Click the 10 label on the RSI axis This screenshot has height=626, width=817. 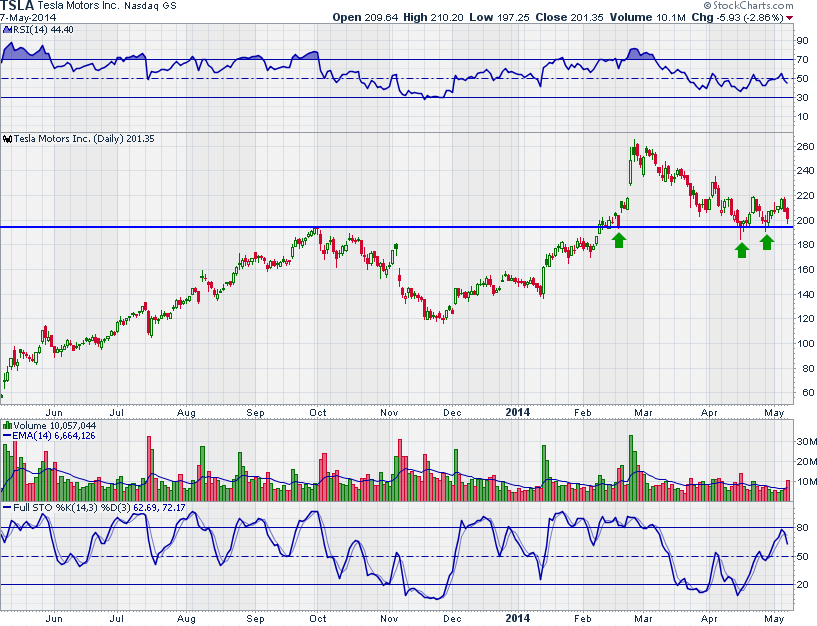(802, 116)
